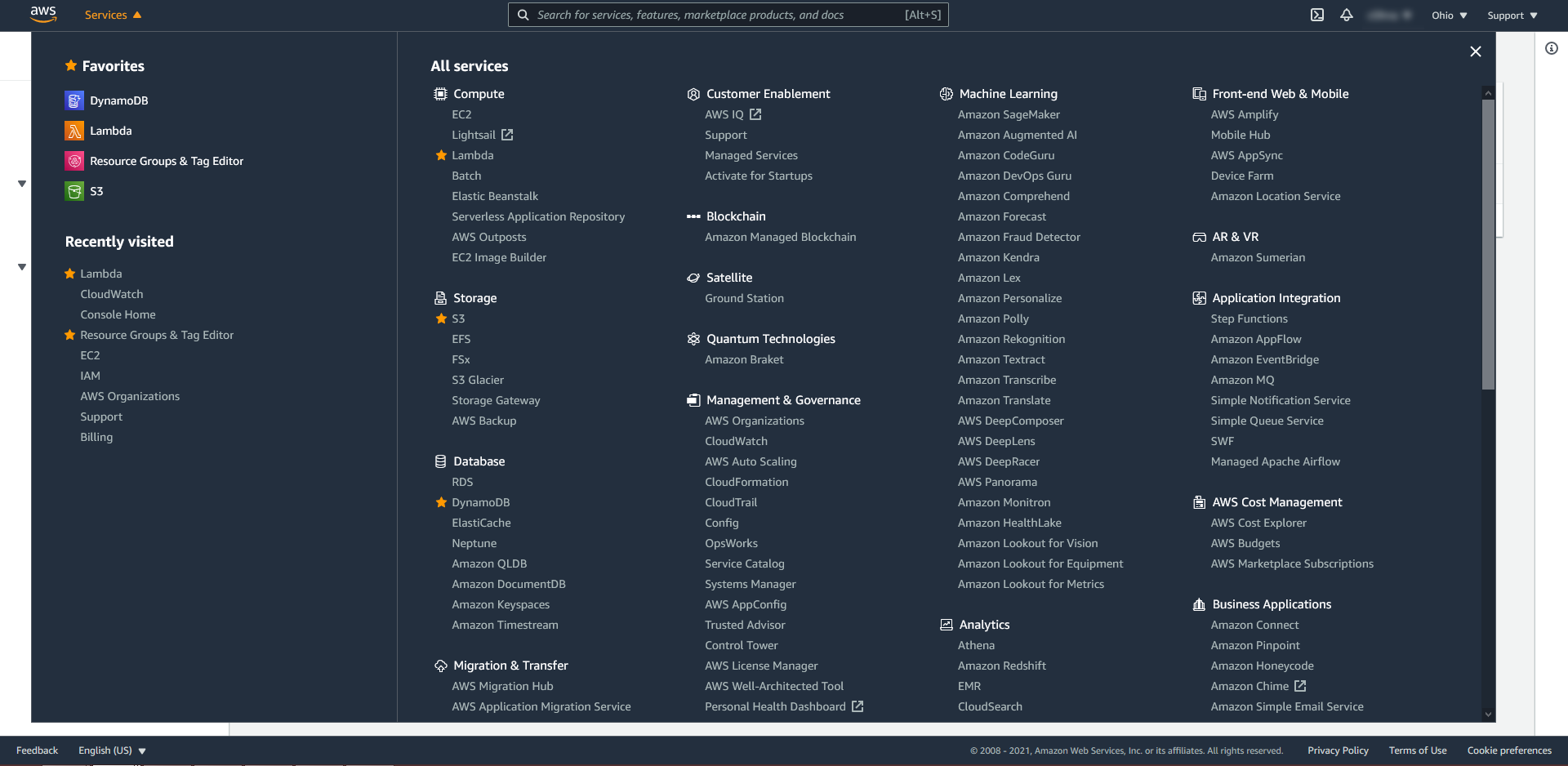Click scrollbar up arrow in services panel

point(1488,93)
